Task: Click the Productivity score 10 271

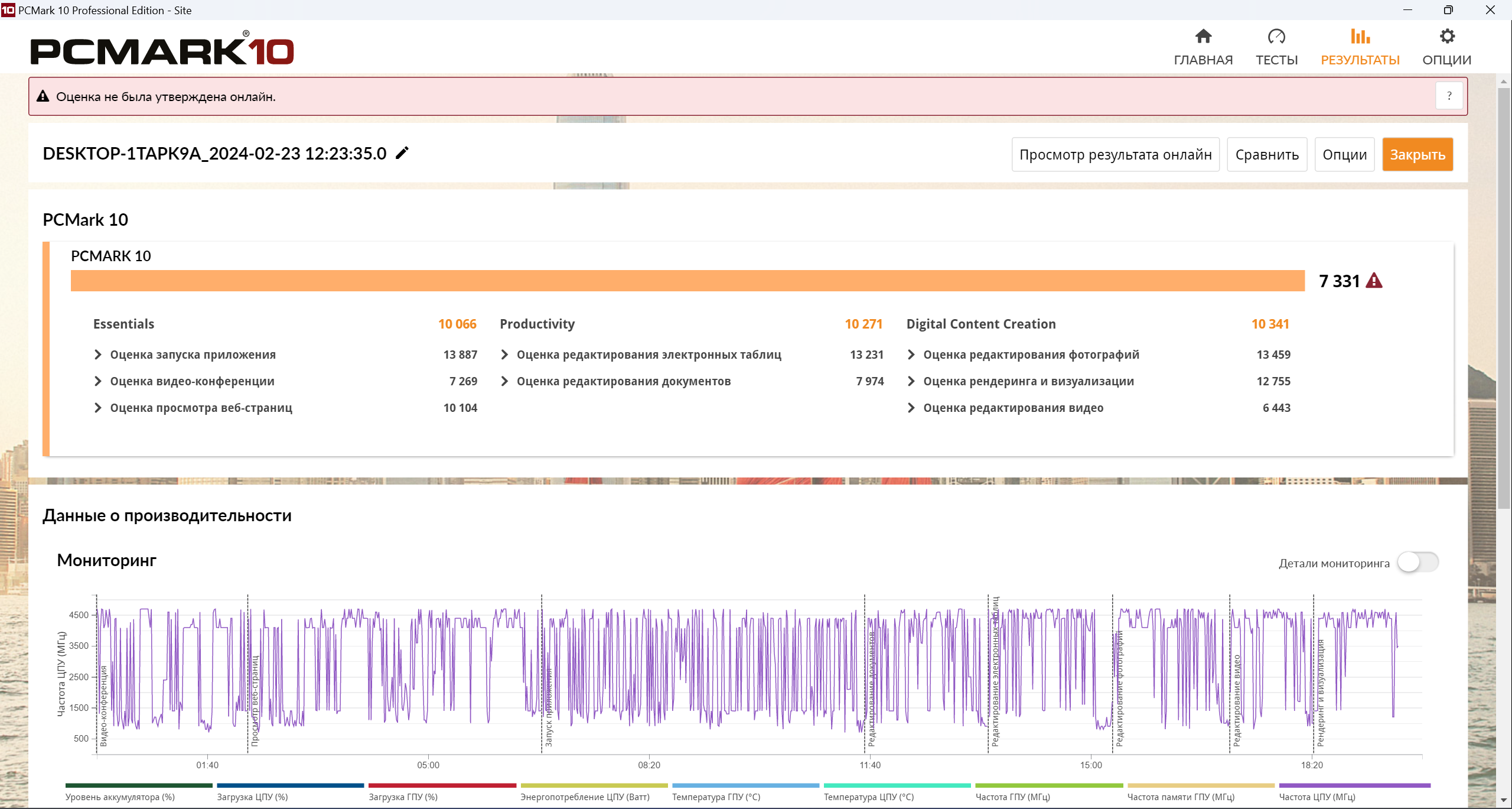Action: pos(863,324)
